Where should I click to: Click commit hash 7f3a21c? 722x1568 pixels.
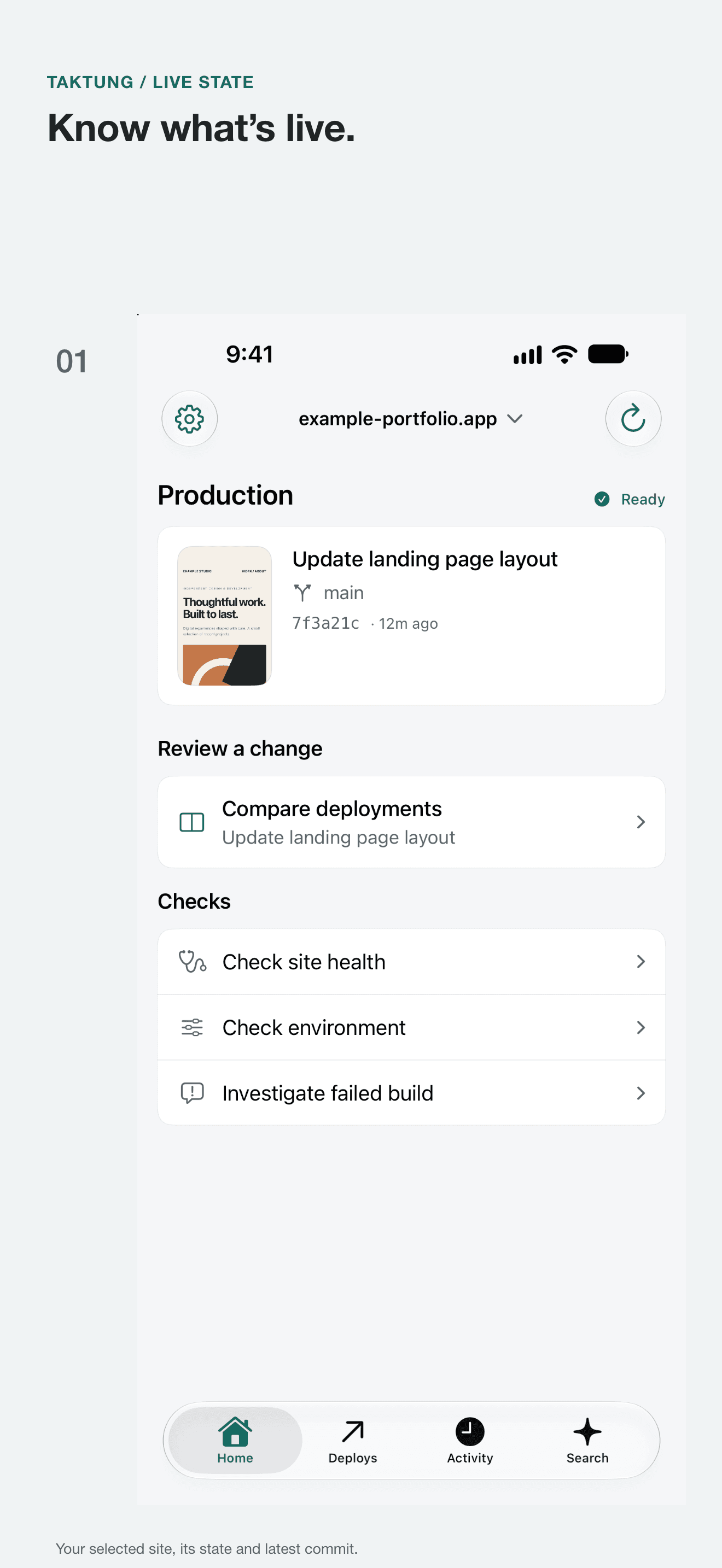click(325, 623)
